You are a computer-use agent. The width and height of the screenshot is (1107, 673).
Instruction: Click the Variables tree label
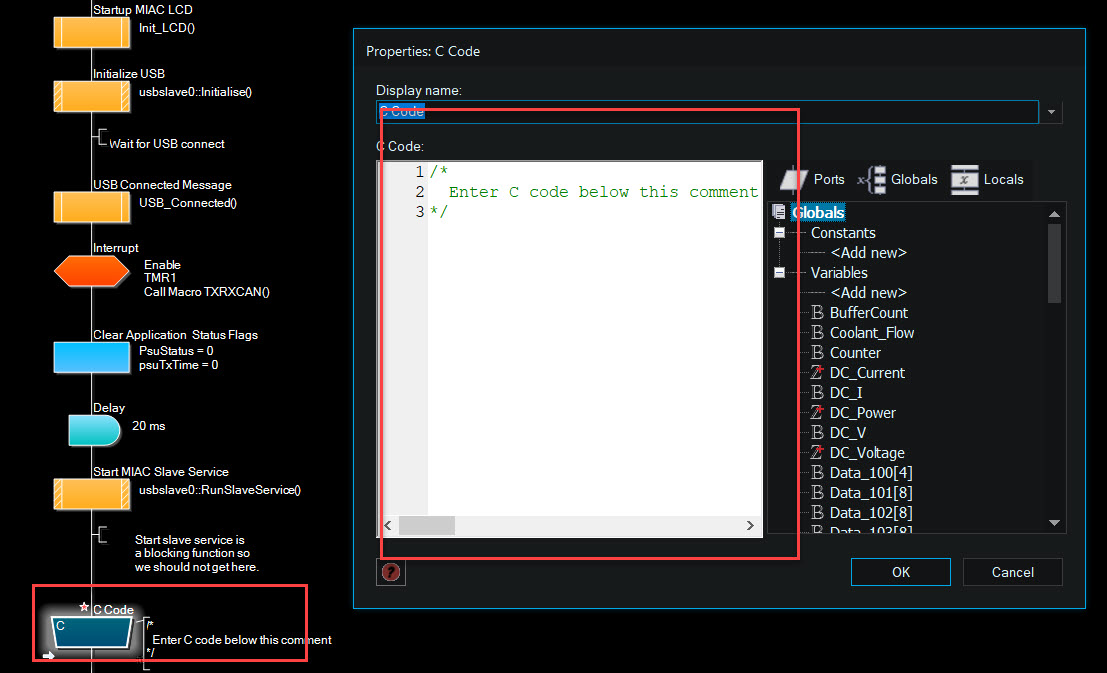pos(839,273)
